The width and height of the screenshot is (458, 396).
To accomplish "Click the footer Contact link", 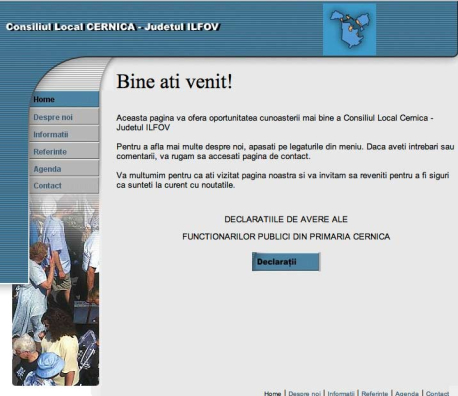I will point(437,393).
